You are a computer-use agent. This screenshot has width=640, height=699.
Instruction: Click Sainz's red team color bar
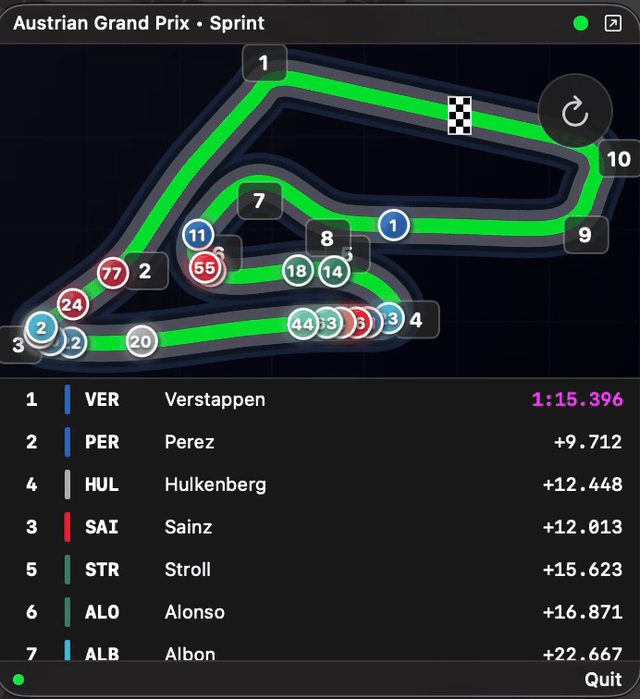tap(67, 527)
